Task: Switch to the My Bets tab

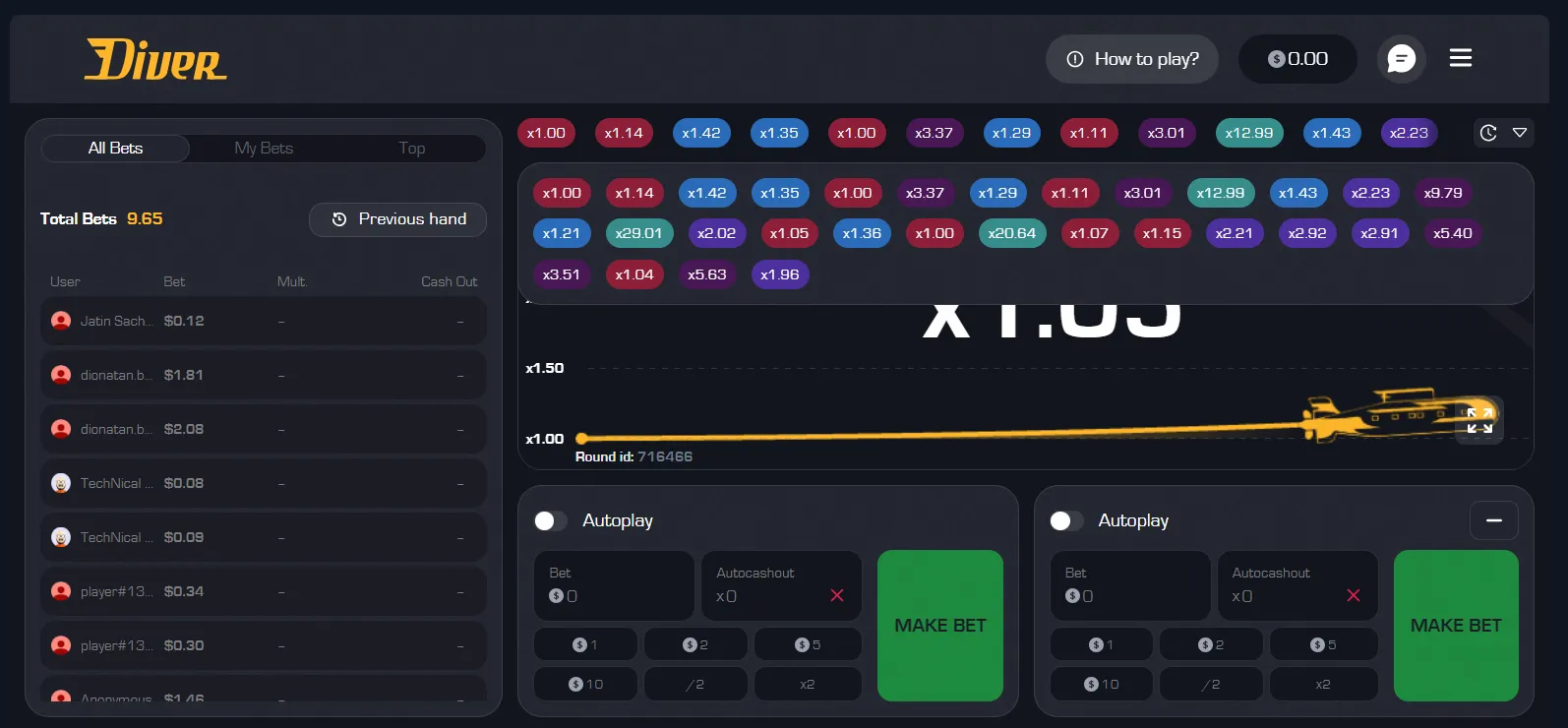Action: click(264, 149)
